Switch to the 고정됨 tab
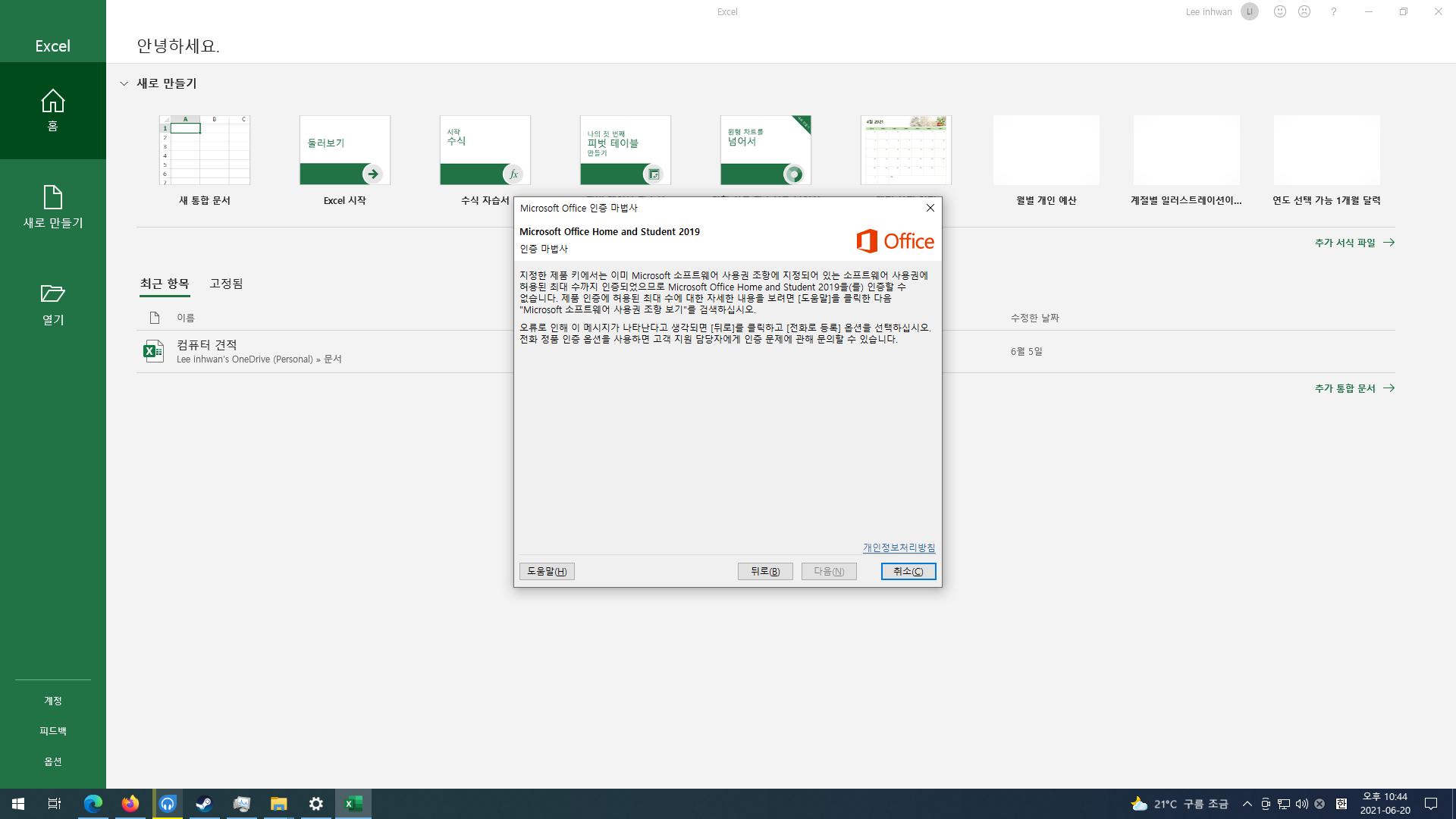The image size is (1456, 819). 226,284
